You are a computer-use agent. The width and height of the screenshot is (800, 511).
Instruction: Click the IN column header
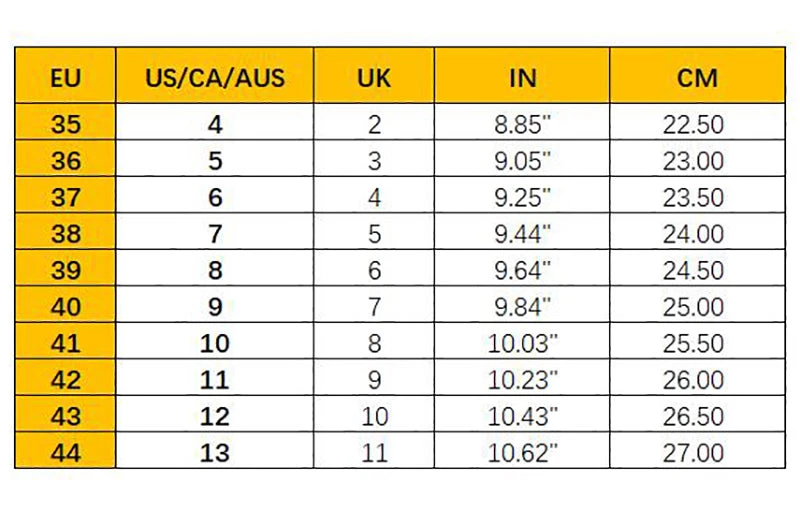522,77
